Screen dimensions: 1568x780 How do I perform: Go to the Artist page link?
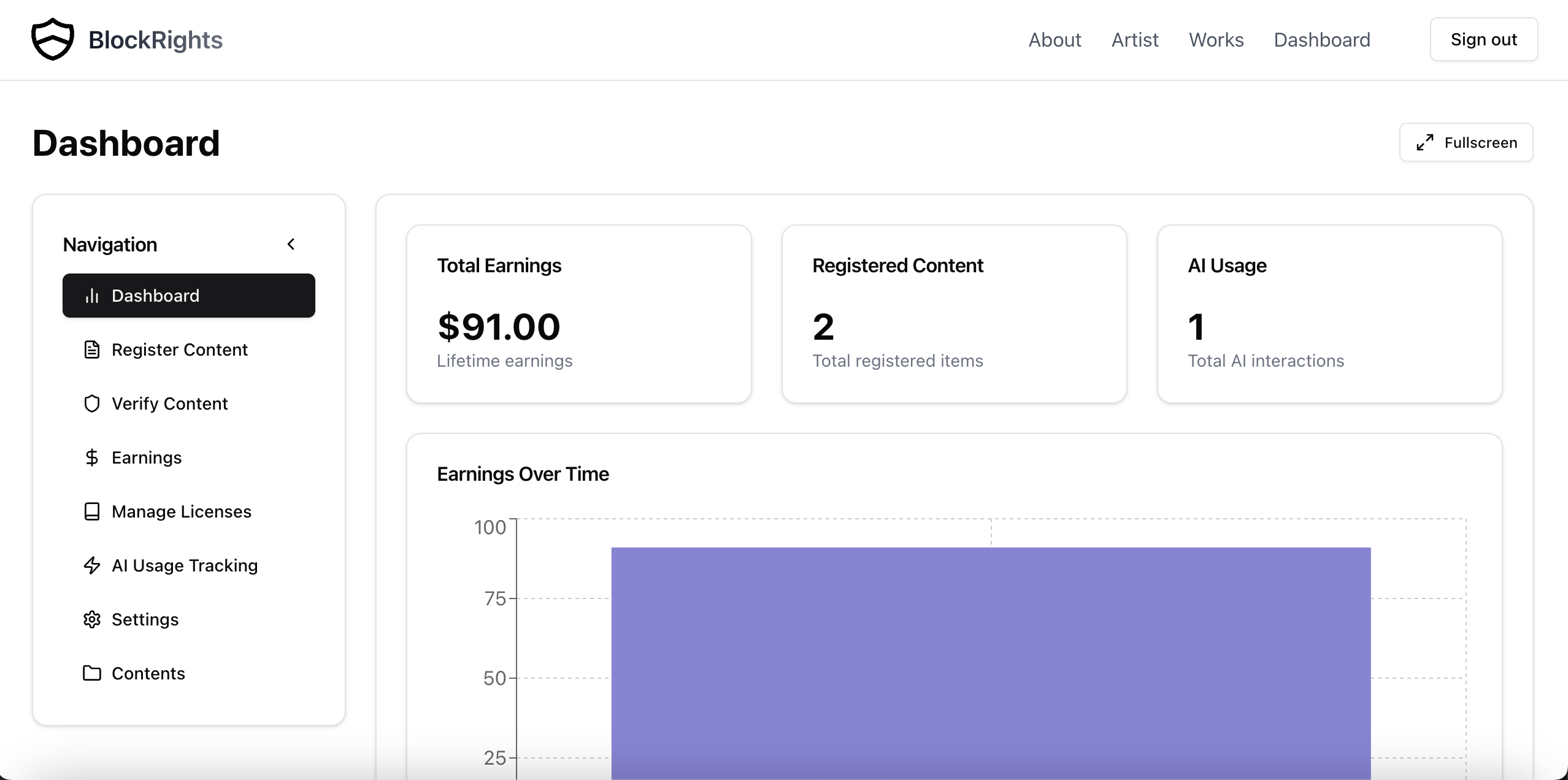coord(1135,40)
